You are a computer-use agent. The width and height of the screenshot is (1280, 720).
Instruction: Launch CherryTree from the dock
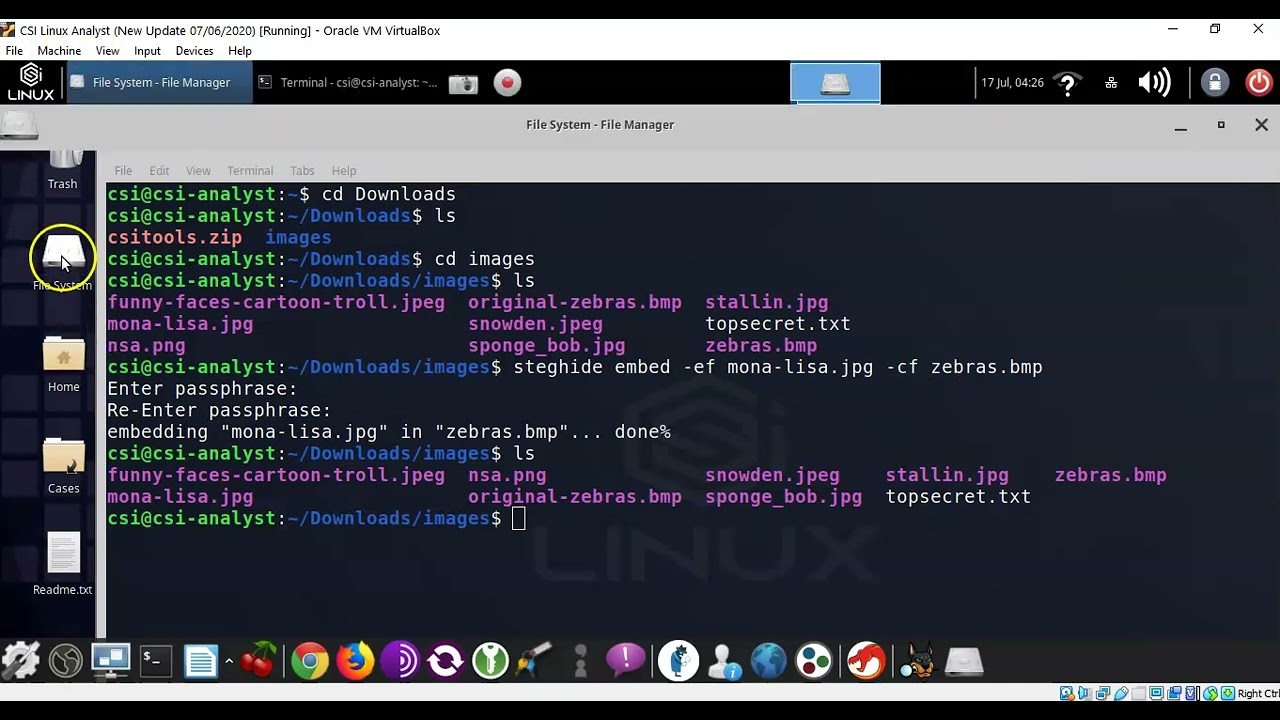pos(258,661)
